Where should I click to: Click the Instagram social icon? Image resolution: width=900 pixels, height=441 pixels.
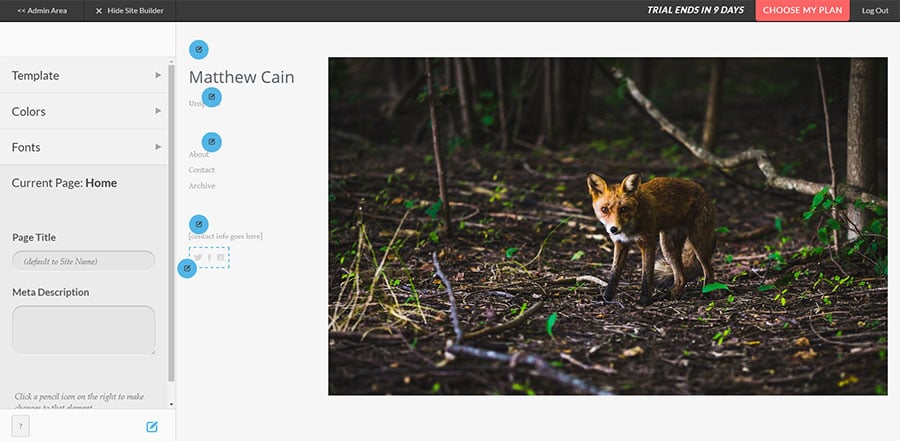(221, 258)
